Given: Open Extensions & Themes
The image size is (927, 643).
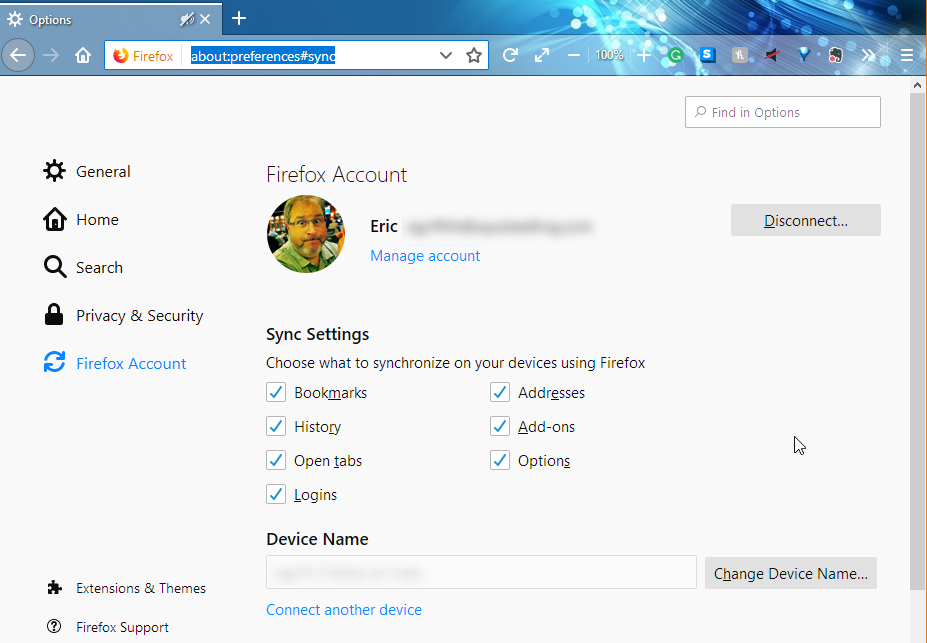Looking at the screenshot, I should pos(126,588).
